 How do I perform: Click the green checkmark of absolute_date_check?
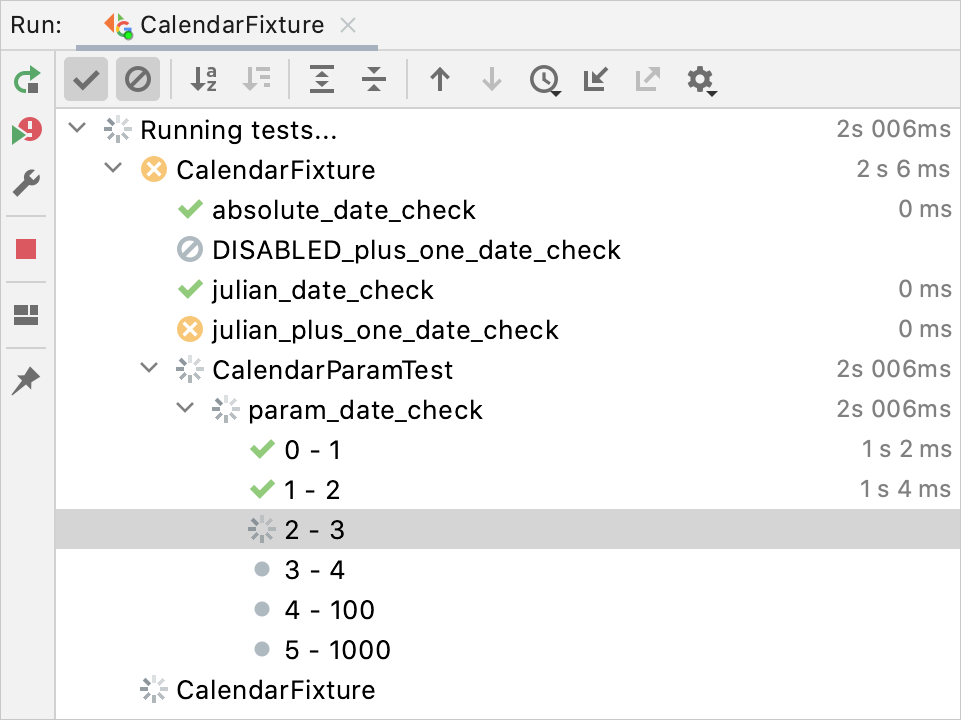coord(190,210)
